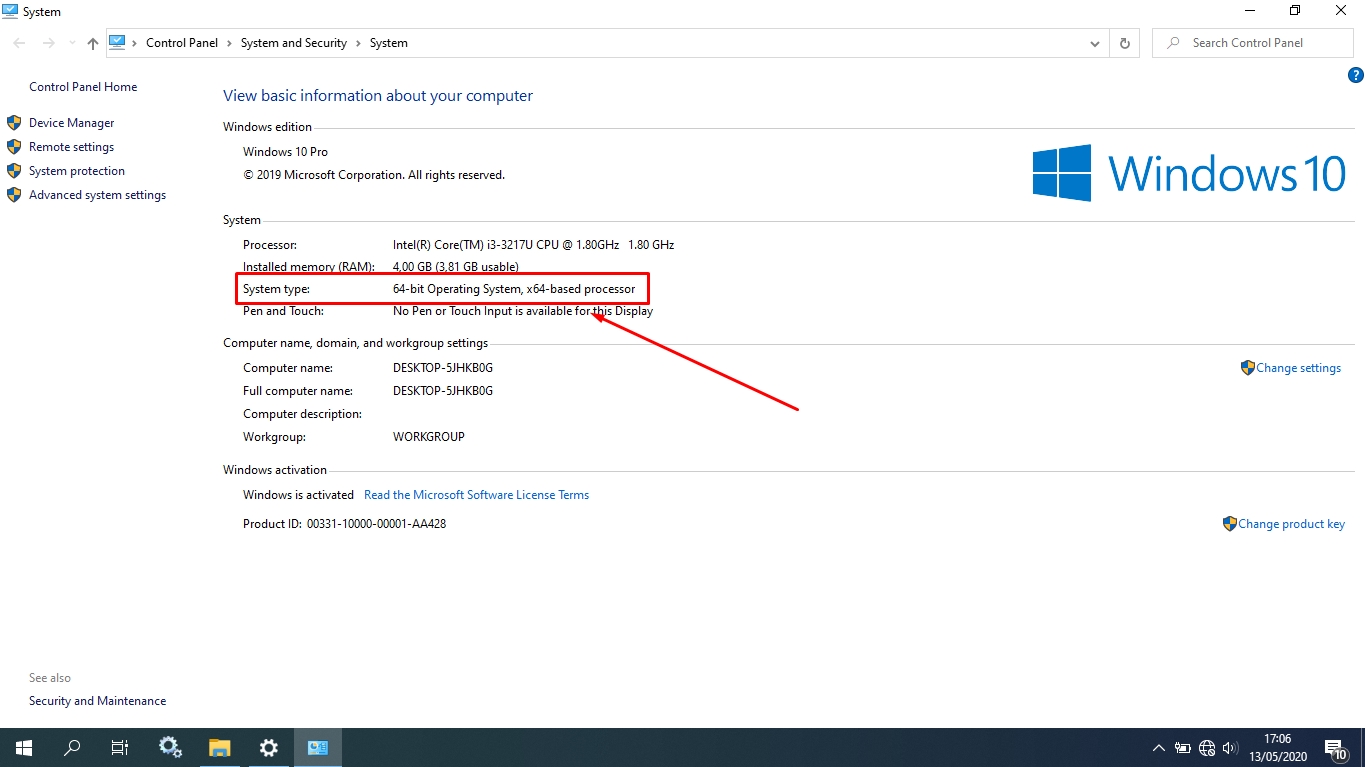This screenshot has height=767, width=1365.
Task: Click the Forward navigation arrow
Action: pyautogui.click(x=48, y=43)
